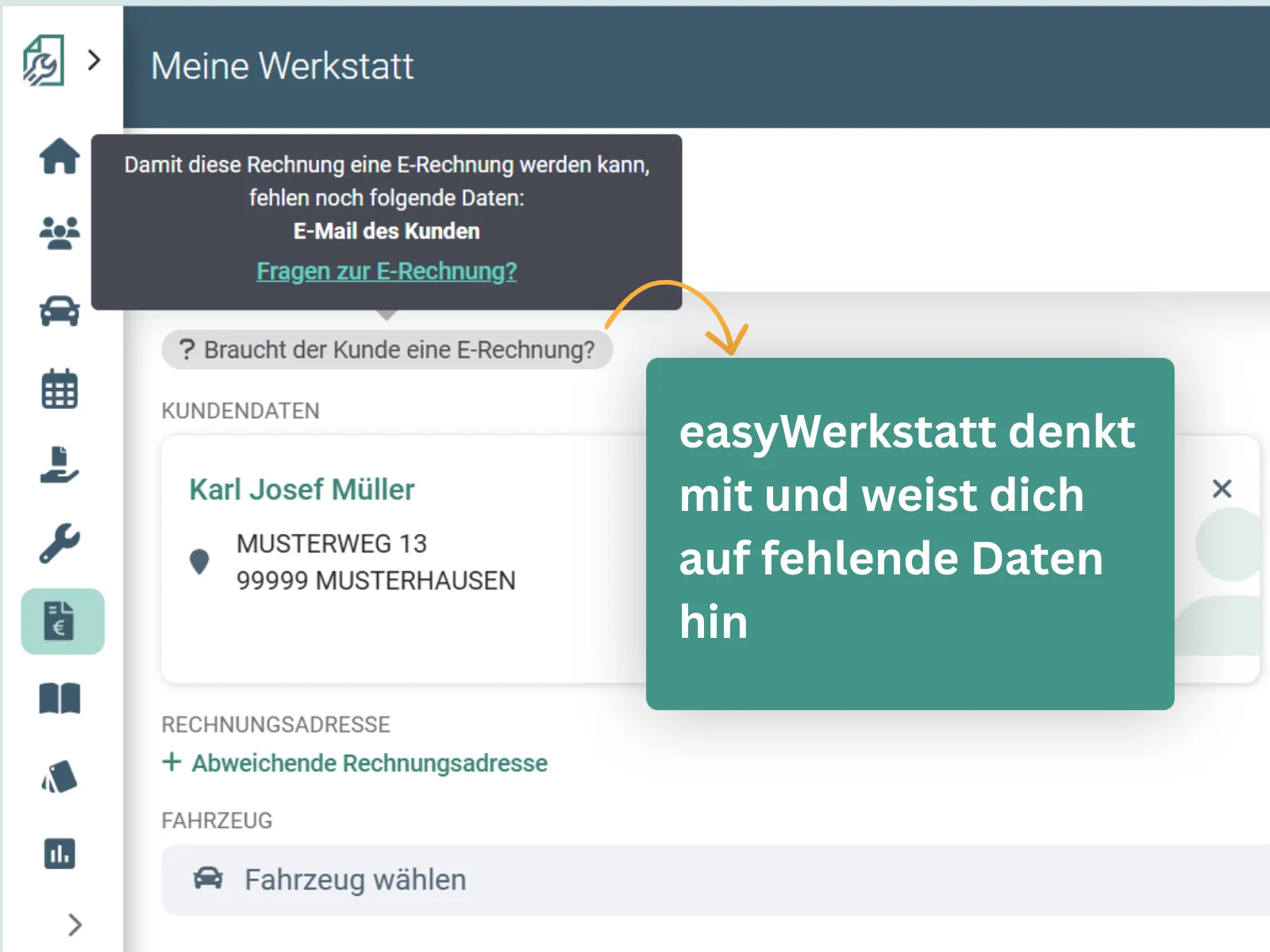Click the 'KUNDENDATEN' section label

coord(241,411)
